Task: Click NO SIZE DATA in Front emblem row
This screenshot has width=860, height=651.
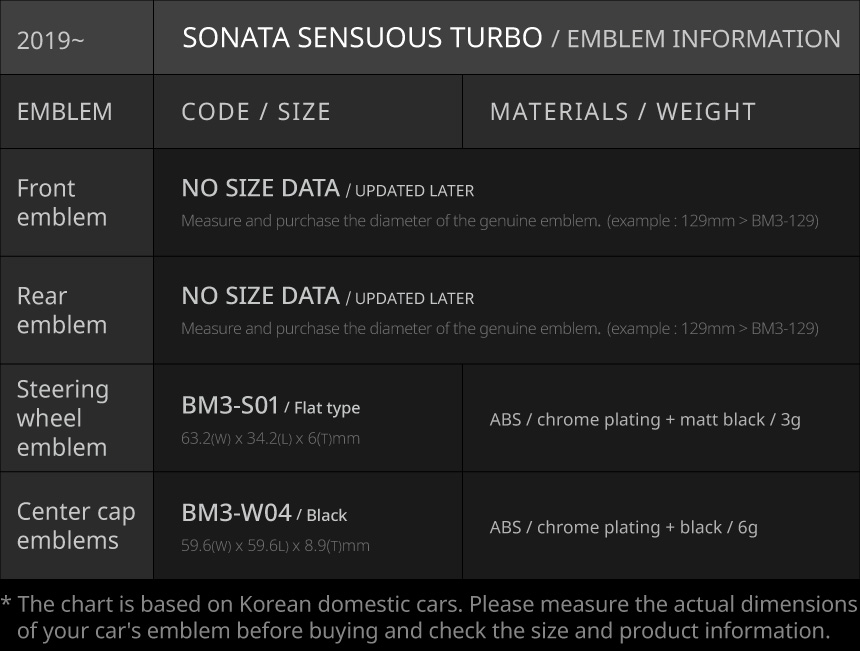Action: (260, 188)
